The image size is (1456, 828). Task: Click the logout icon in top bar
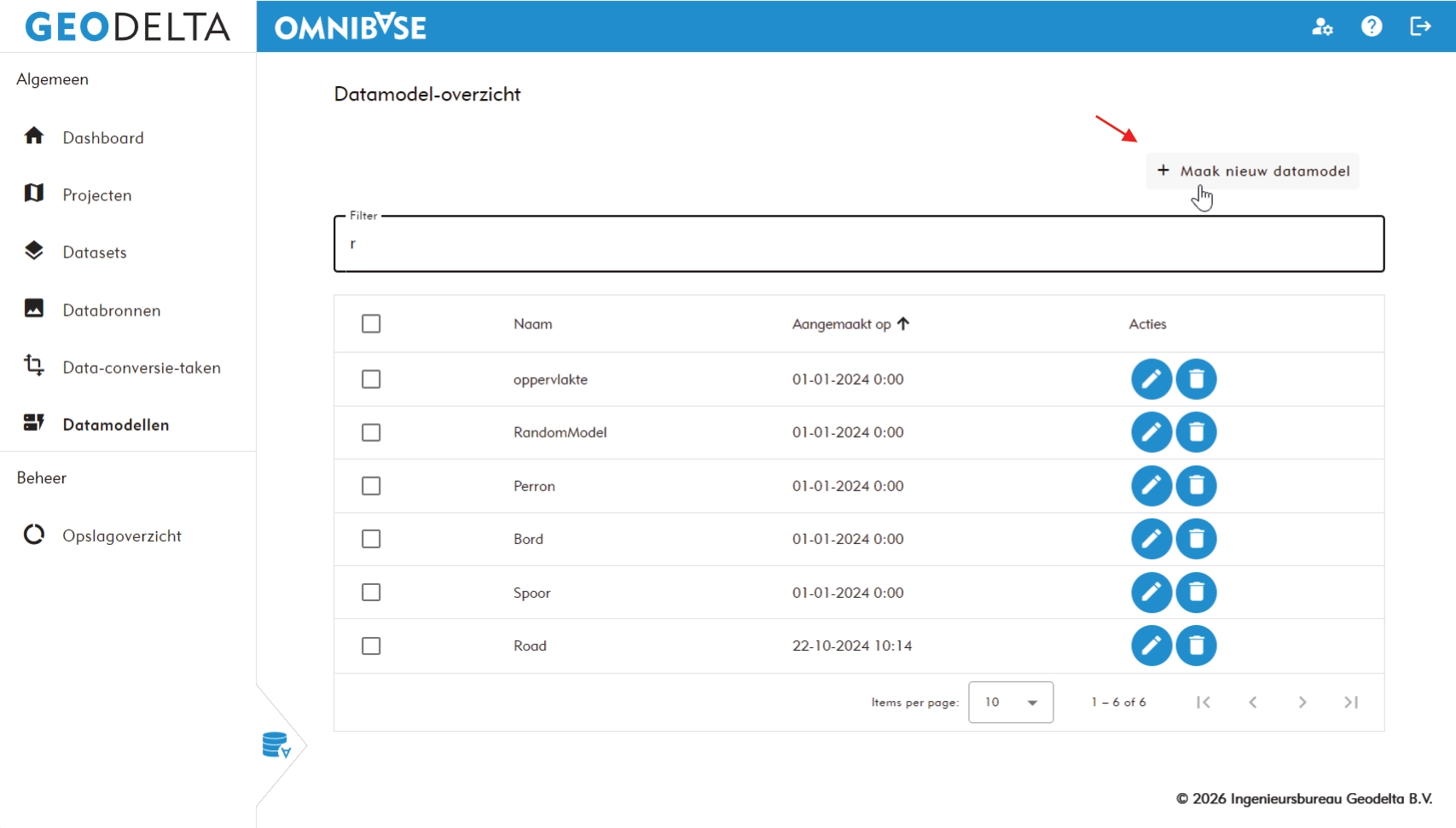(x=1420, y=26)
